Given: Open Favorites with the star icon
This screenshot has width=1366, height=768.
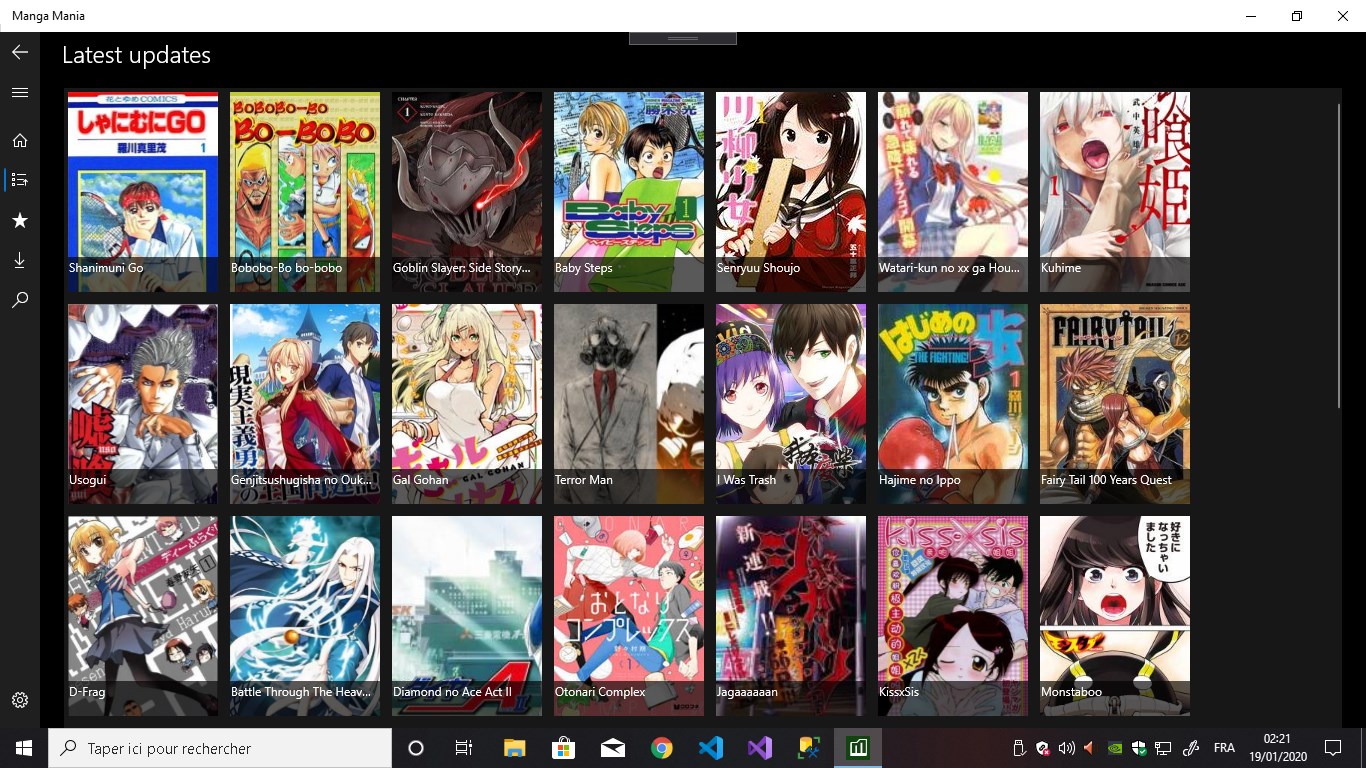Looking at the screenshot, I should (19, 220).
